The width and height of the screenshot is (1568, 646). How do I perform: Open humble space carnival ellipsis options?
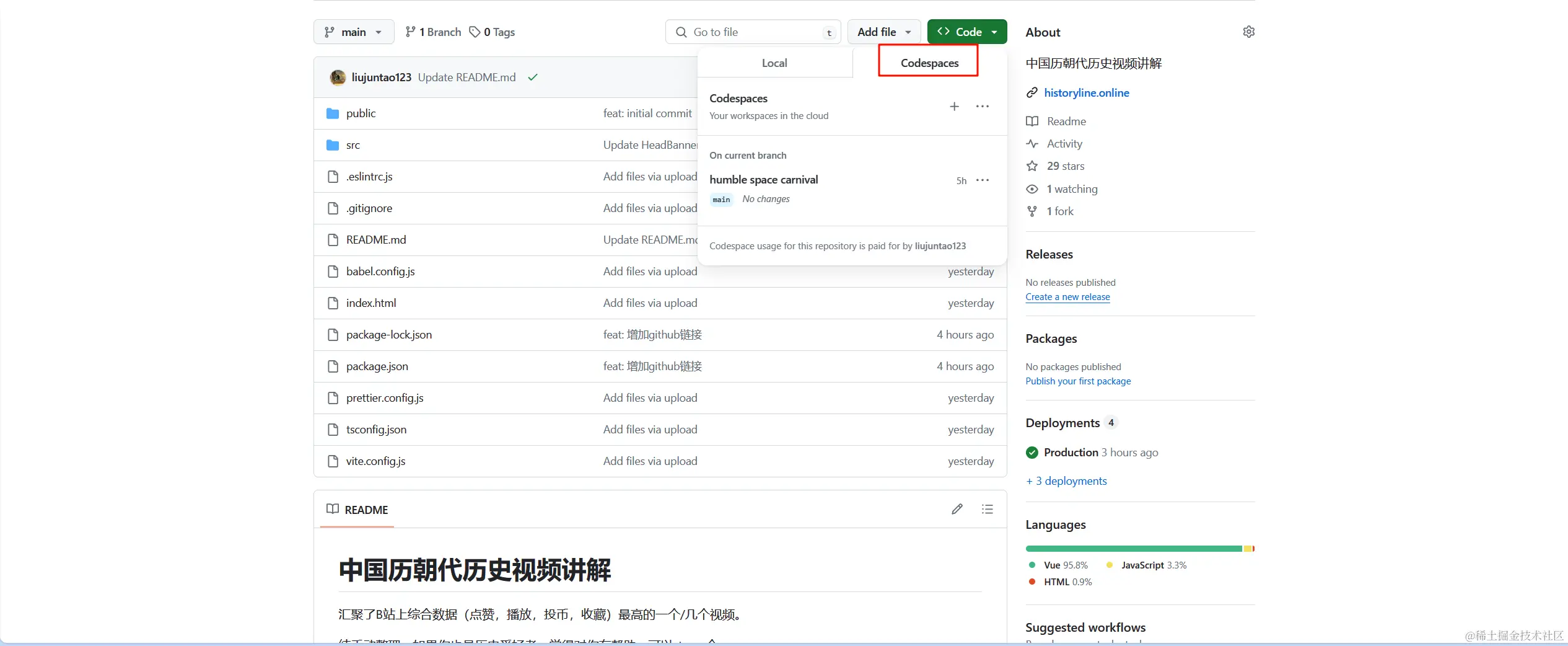982,180
